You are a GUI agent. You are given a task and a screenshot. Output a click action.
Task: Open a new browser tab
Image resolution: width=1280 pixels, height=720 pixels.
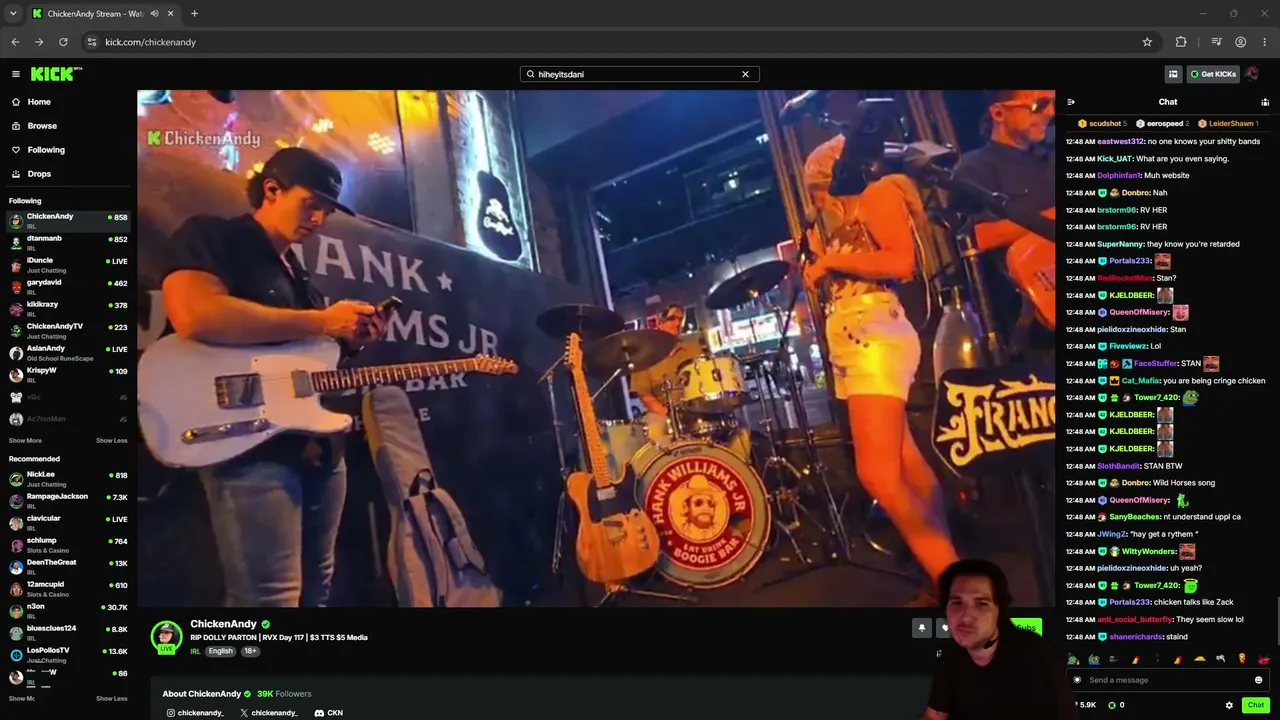pos(194,14)
